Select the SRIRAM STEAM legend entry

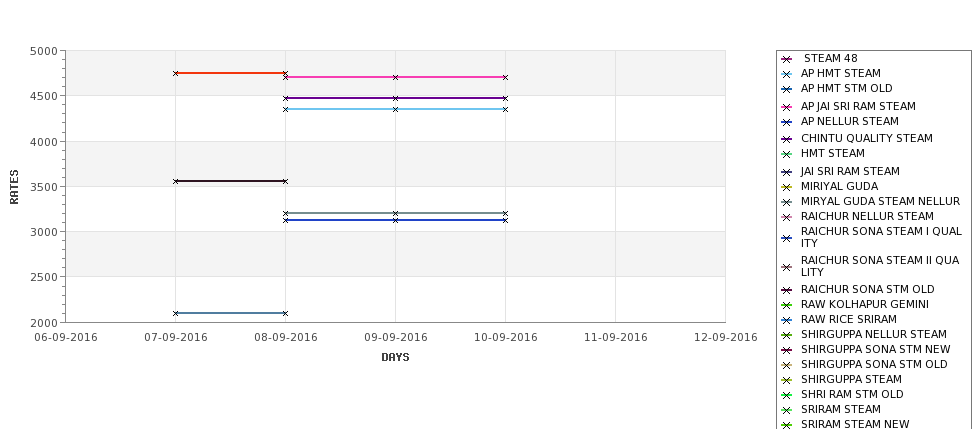coord(841,409)
